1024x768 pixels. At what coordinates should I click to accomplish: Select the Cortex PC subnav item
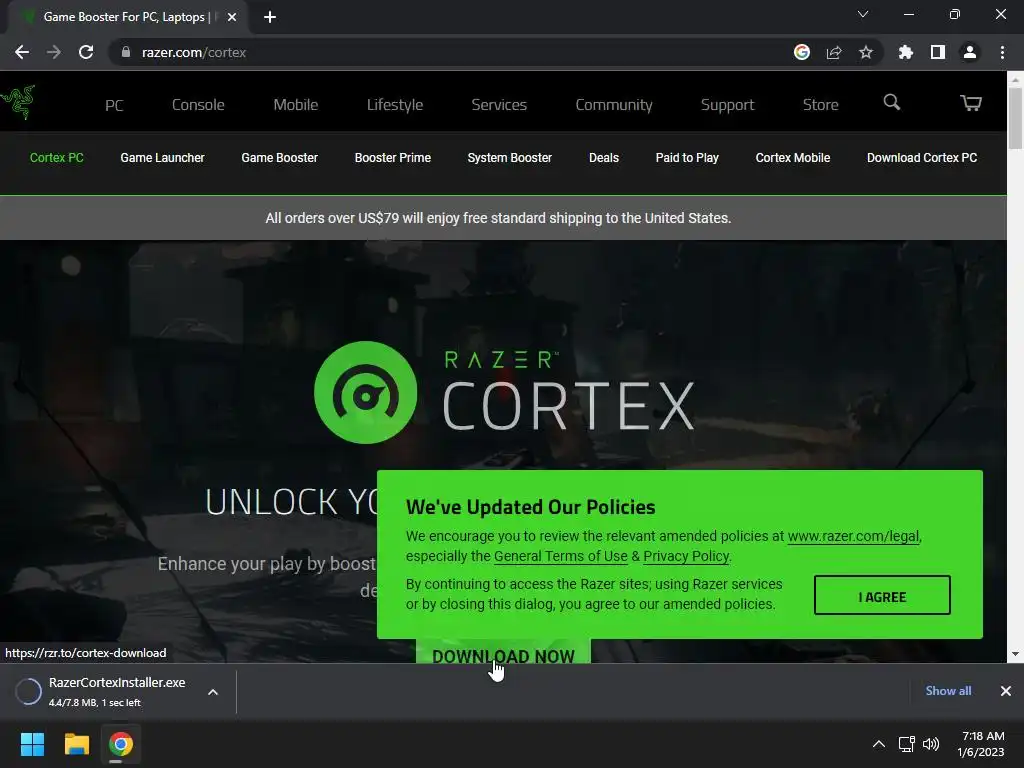[x=57, y=158]
